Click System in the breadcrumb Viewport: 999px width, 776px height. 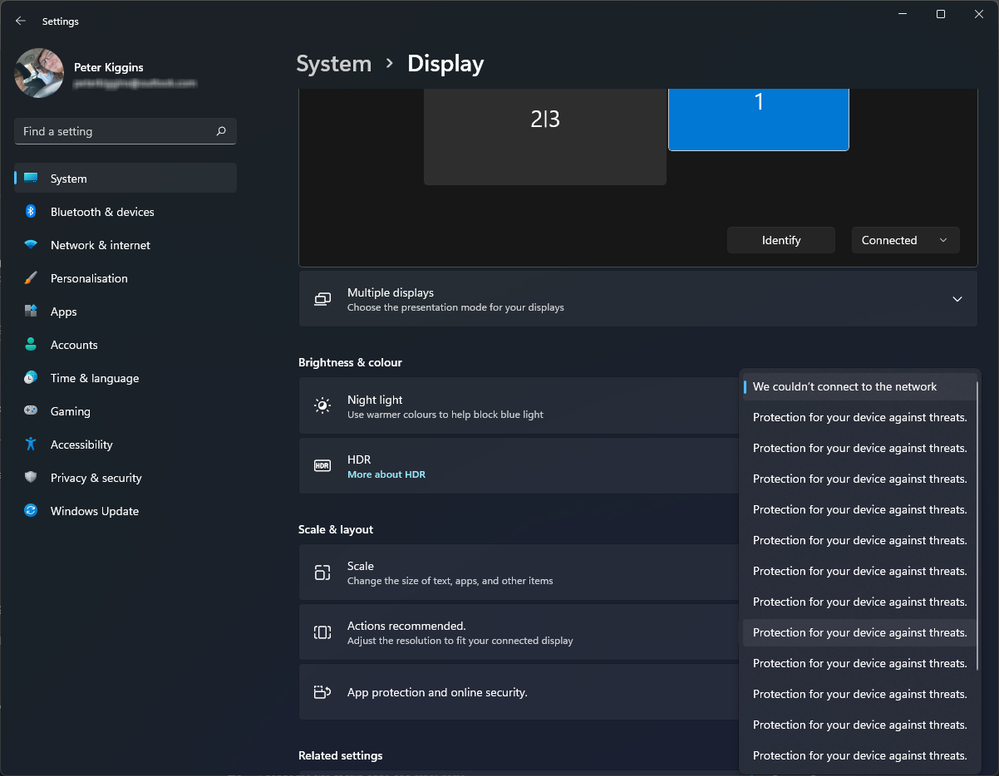[334, 64]
